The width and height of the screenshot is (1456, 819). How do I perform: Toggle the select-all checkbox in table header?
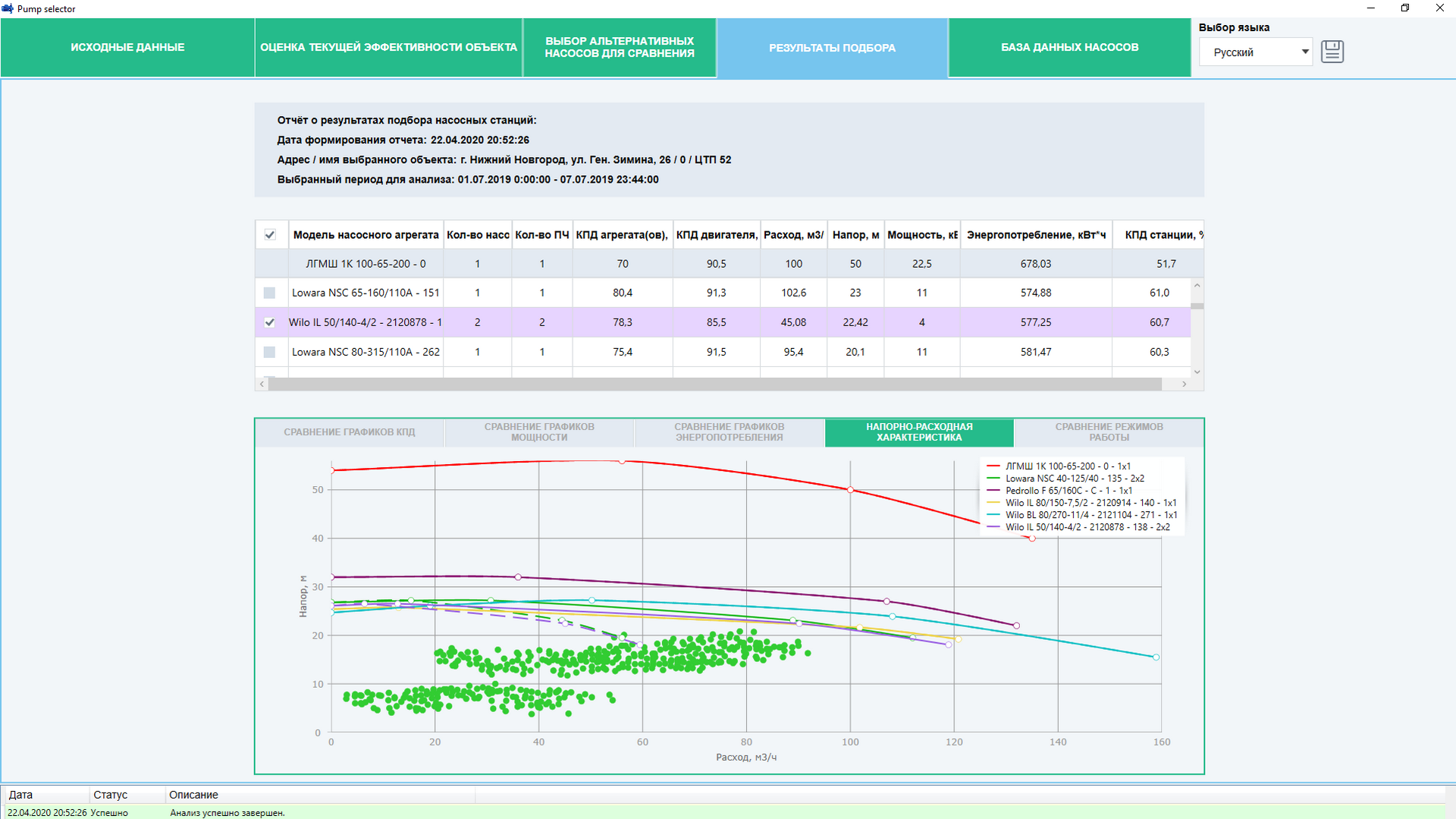[x=269, y=235]
